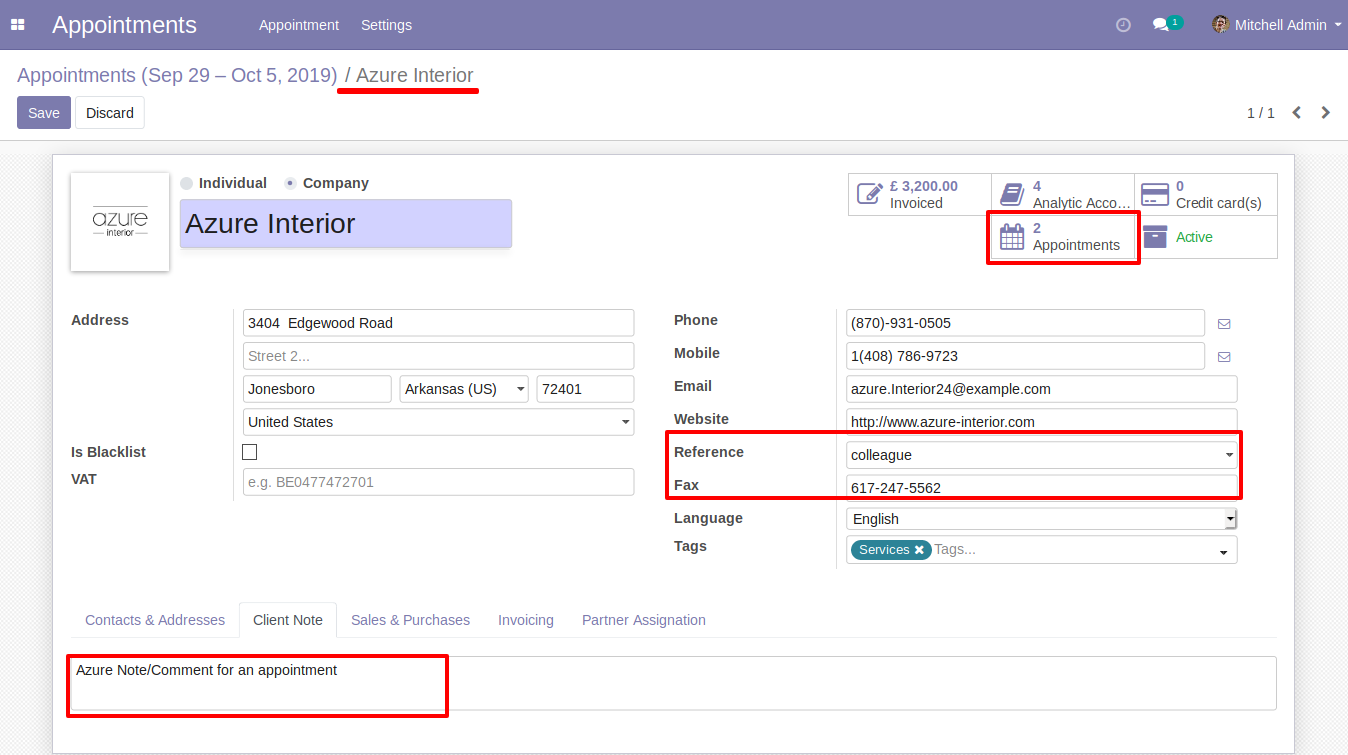This screenshot has height=755, width=1348.
Task: Switch to Contacts & Addresses tab
Action: coord(155,620)
